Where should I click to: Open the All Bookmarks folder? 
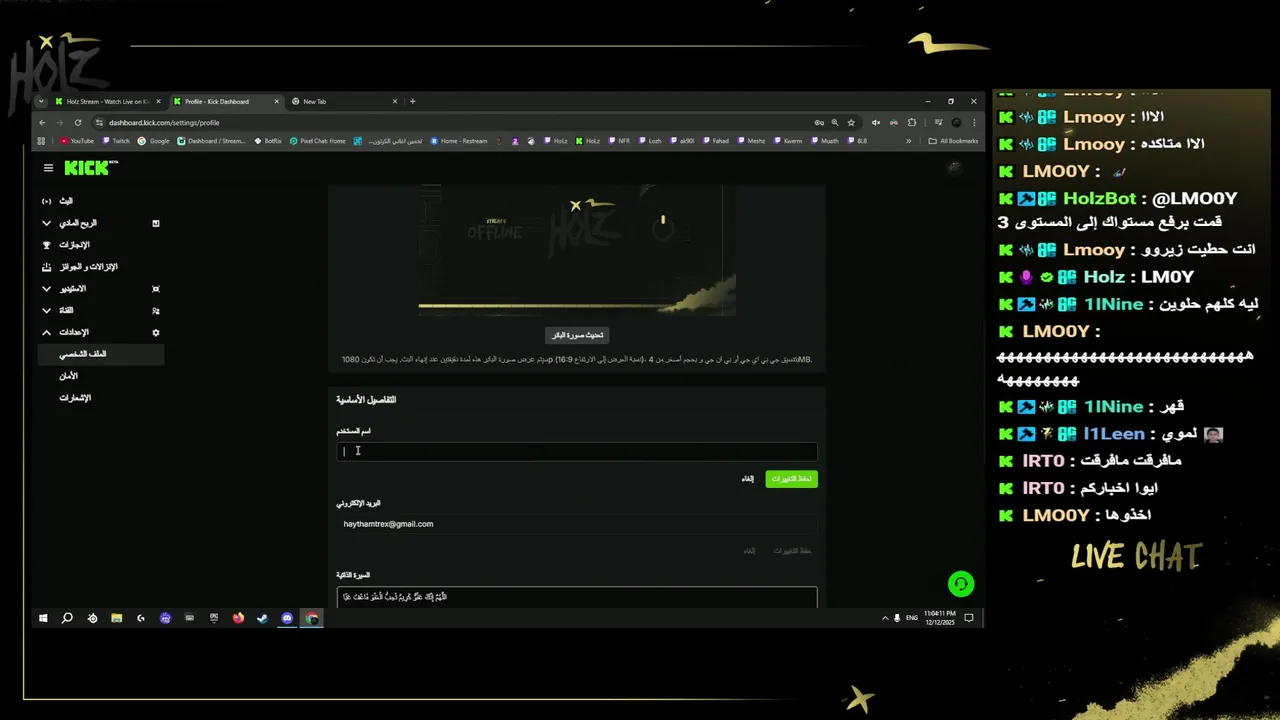point(954,141)
